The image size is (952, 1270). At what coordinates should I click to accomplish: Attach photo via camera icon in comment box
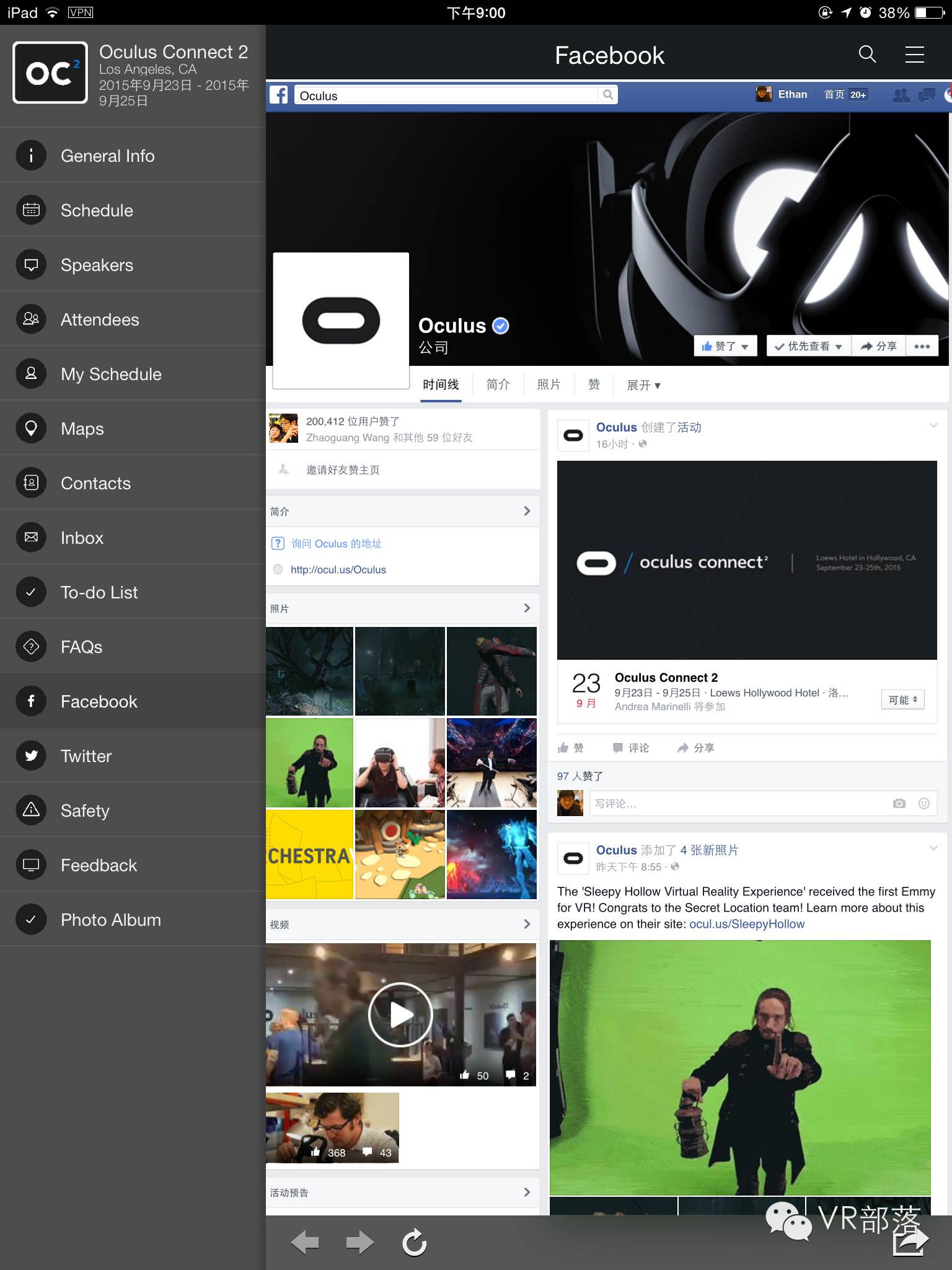(899, 804)
